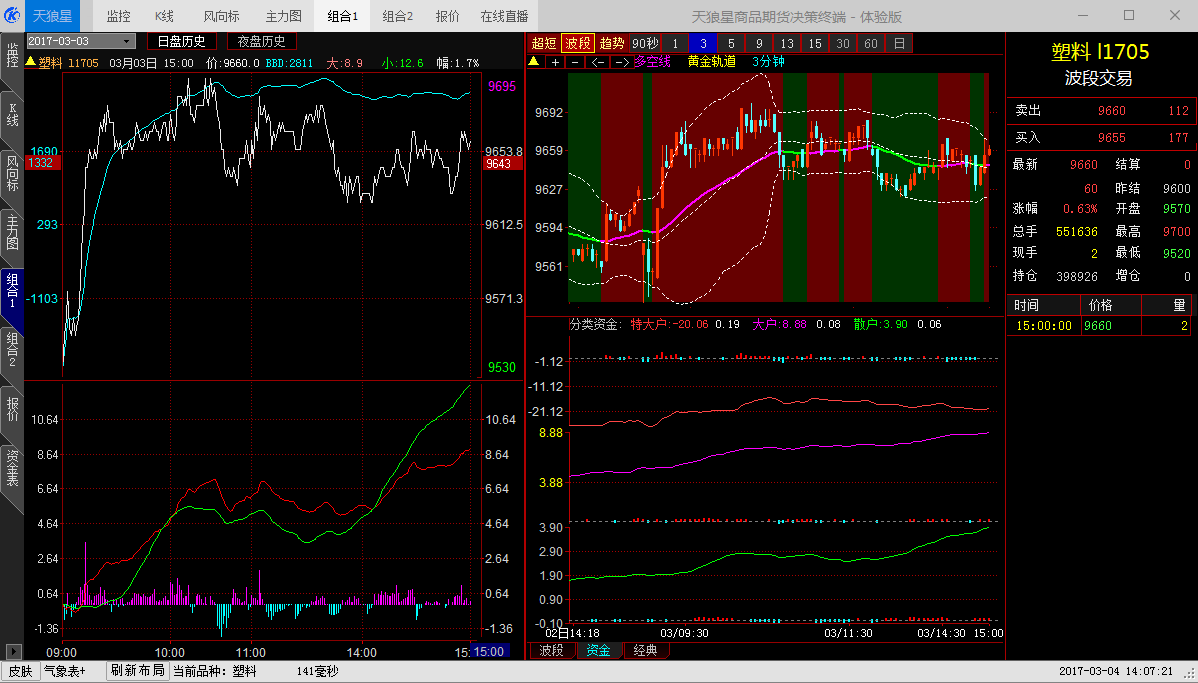Select the active 3 minute period button
Viewport: 1198px width, 683px height.
pos(703,44)
